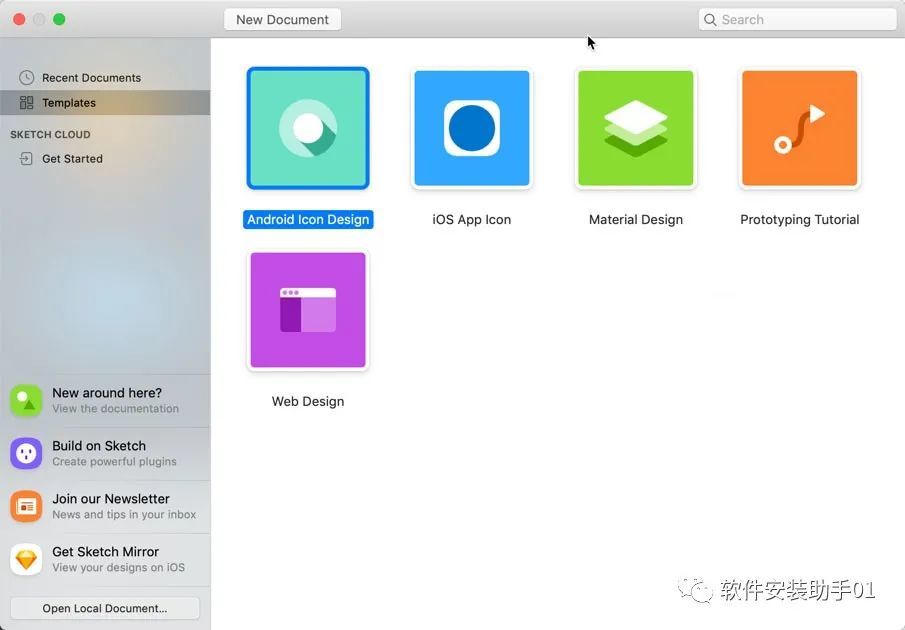Viewport: 905px width, 630px height.
Task: Focus the Search field
Action: [797, 20]
